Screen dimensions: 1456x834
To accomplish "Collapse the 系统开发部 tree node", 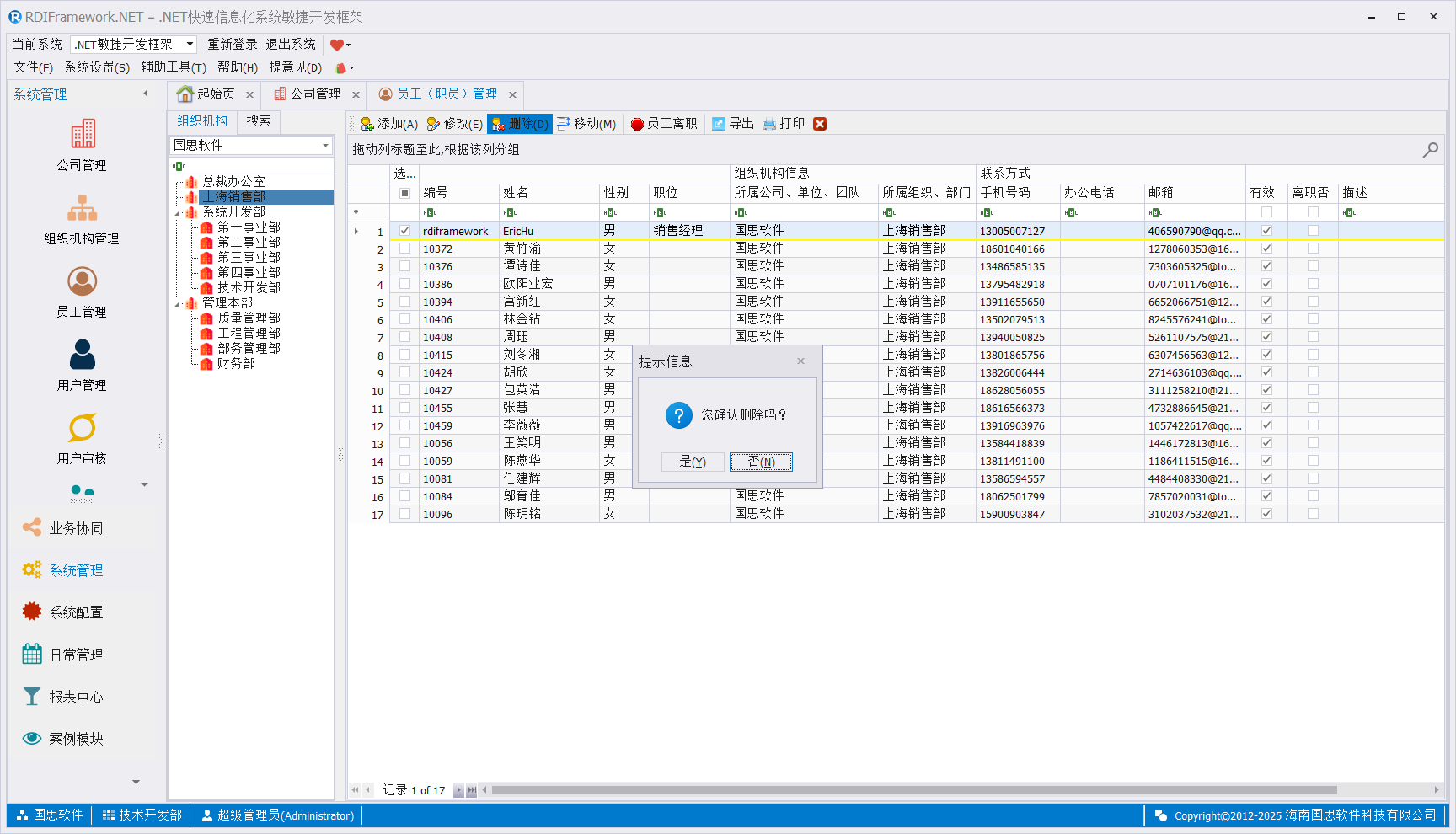I will 178,213.
